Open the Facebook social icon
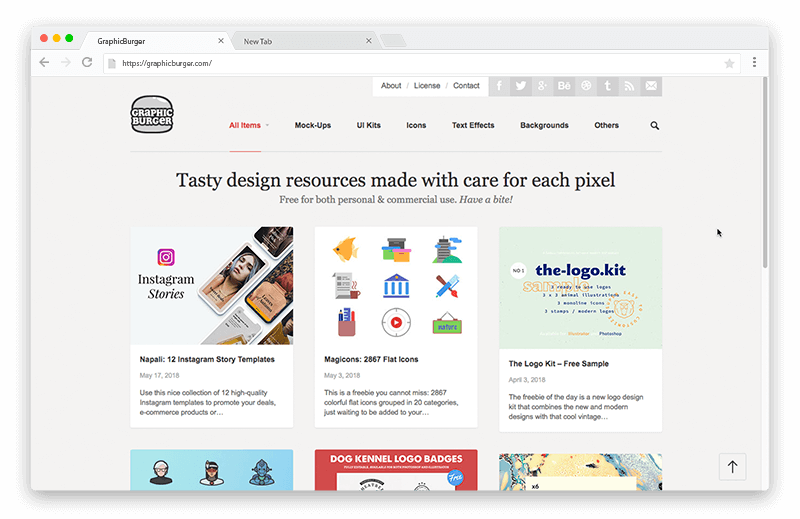 pyautogui.click(x=499, y=86)
